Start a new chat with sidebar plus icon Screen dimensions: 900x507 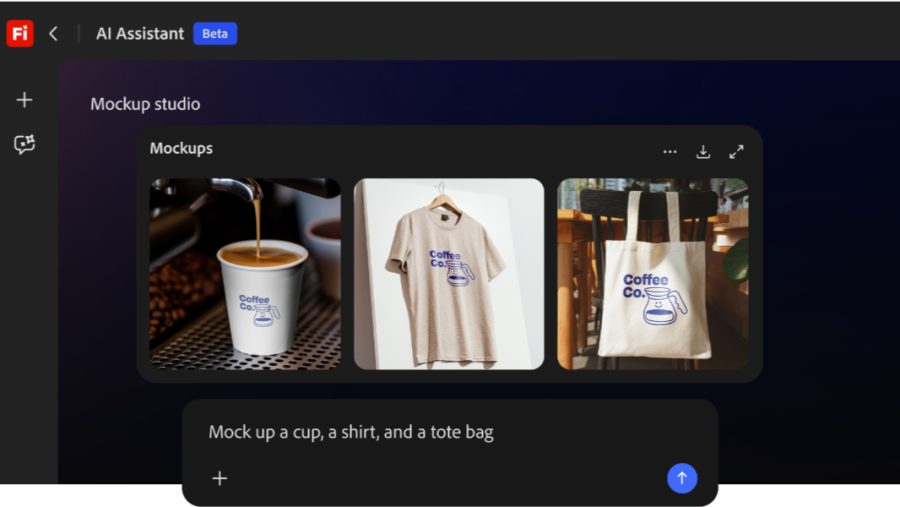pos(24,100)
